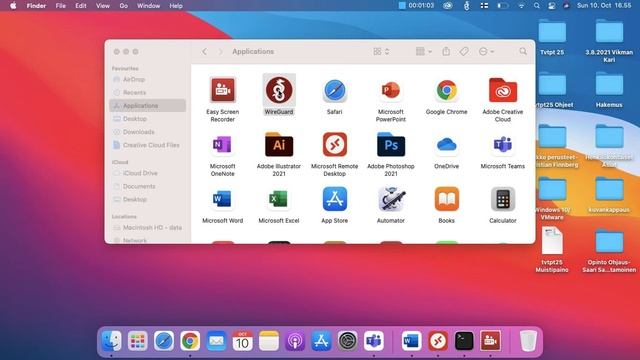The height and width of the screenshot is (360, 640).
Task: Open Safari in the Applications folder
Action: click(x=335, y=90)
